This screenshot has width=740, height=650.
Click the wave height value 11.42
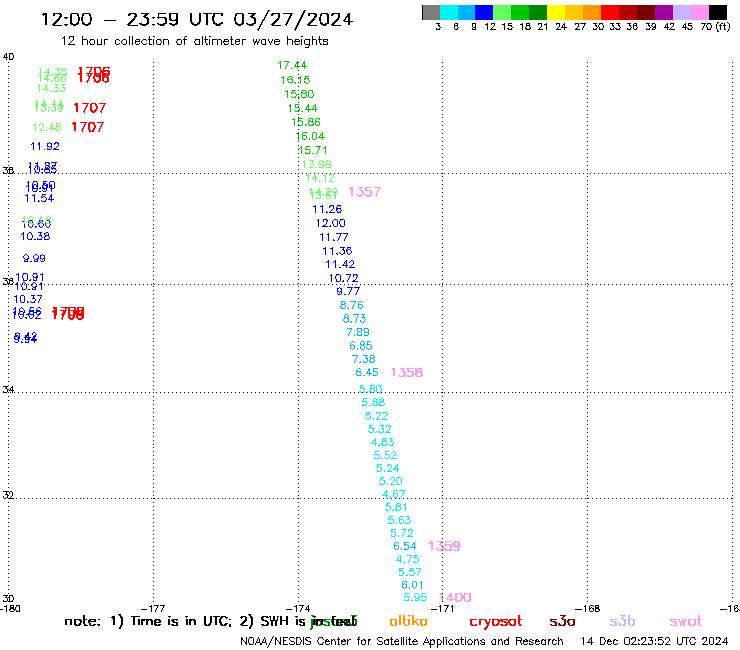pyautogui.click(x=340, y=264)
